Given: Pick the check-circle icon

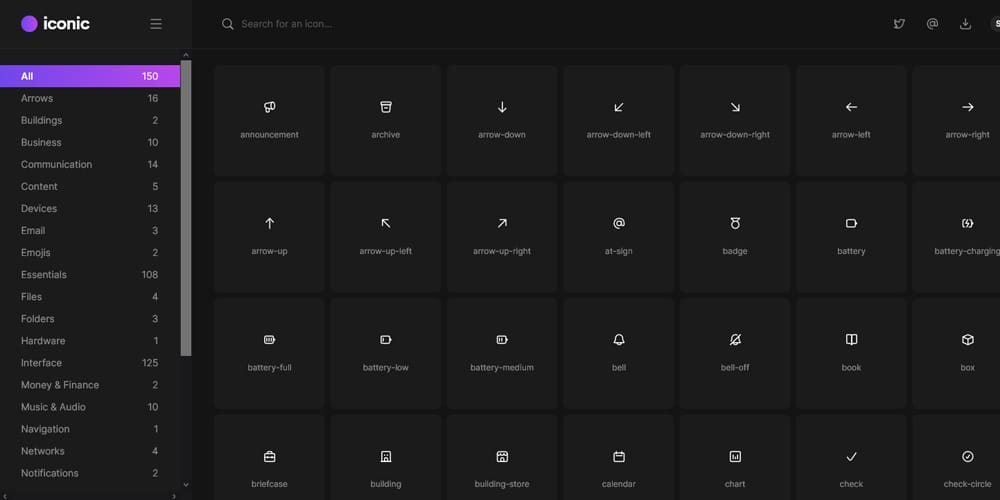Looking at the screenshot, I should (957, 458).
